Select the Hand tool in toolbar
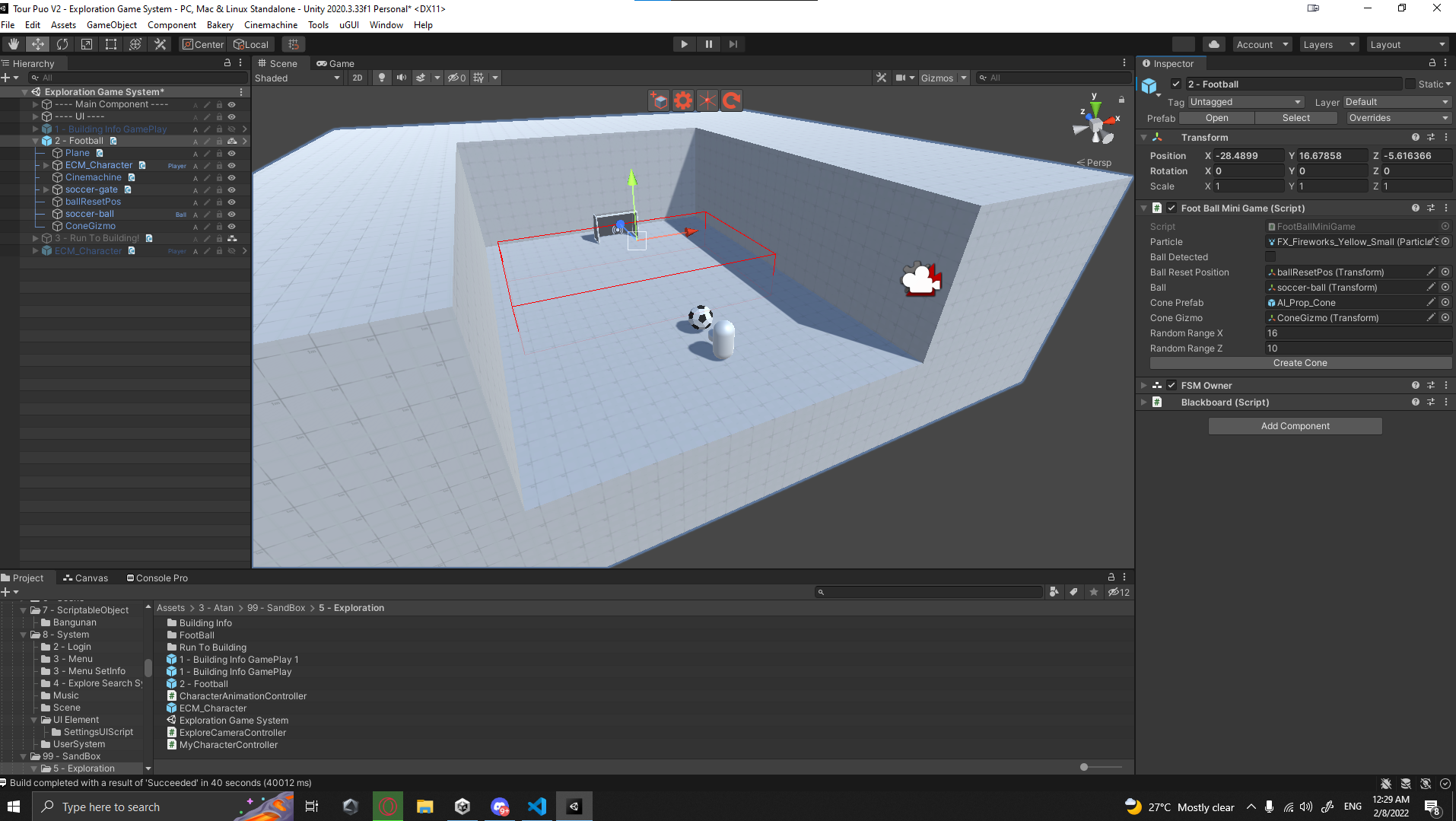Screen dimensions: 1456x821 click(x=13, y=44)
